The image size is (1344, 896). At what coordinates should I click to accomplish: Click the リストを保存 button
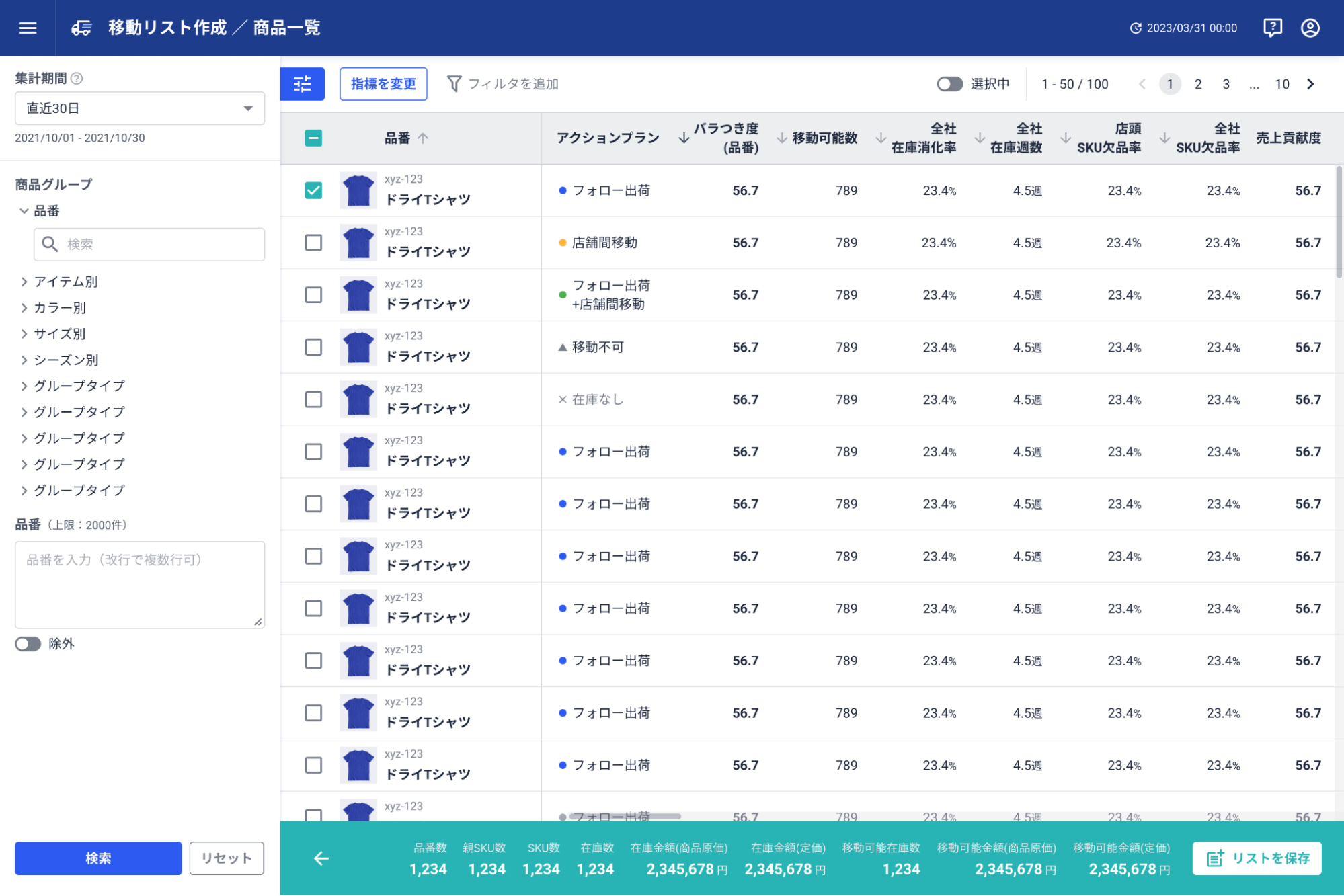click(x=1257, y=858)
